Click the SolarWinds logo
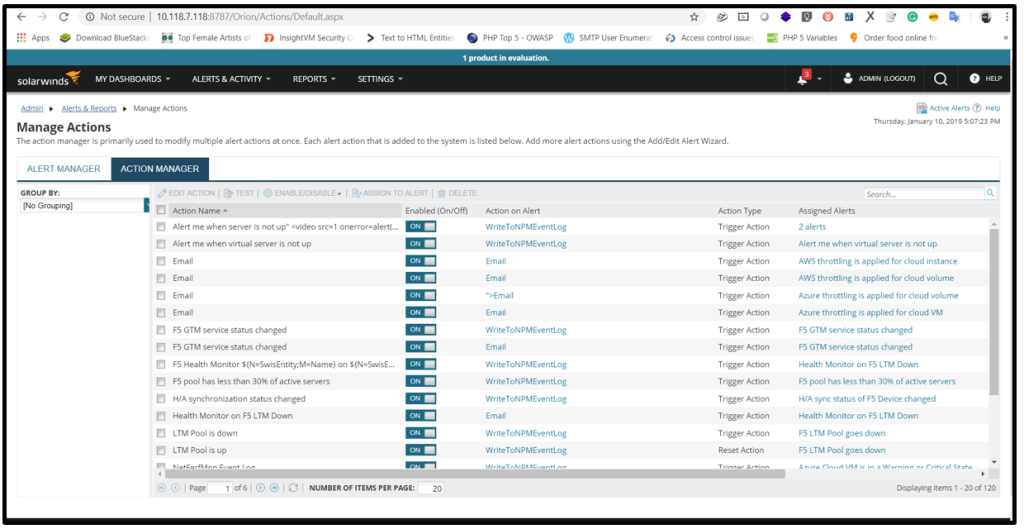The width and height of the screenshot is (1024, 529). (x=49, y=79)
